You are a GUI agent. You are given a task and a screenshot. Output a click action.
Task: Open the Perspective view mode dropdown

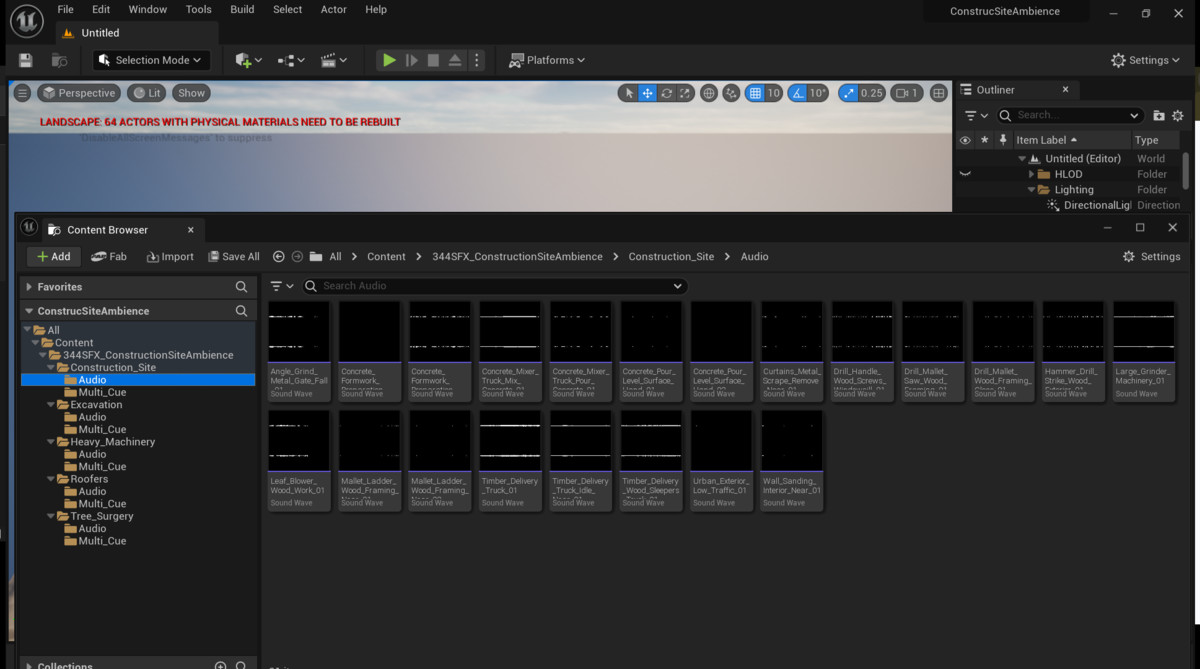point(79,93)
